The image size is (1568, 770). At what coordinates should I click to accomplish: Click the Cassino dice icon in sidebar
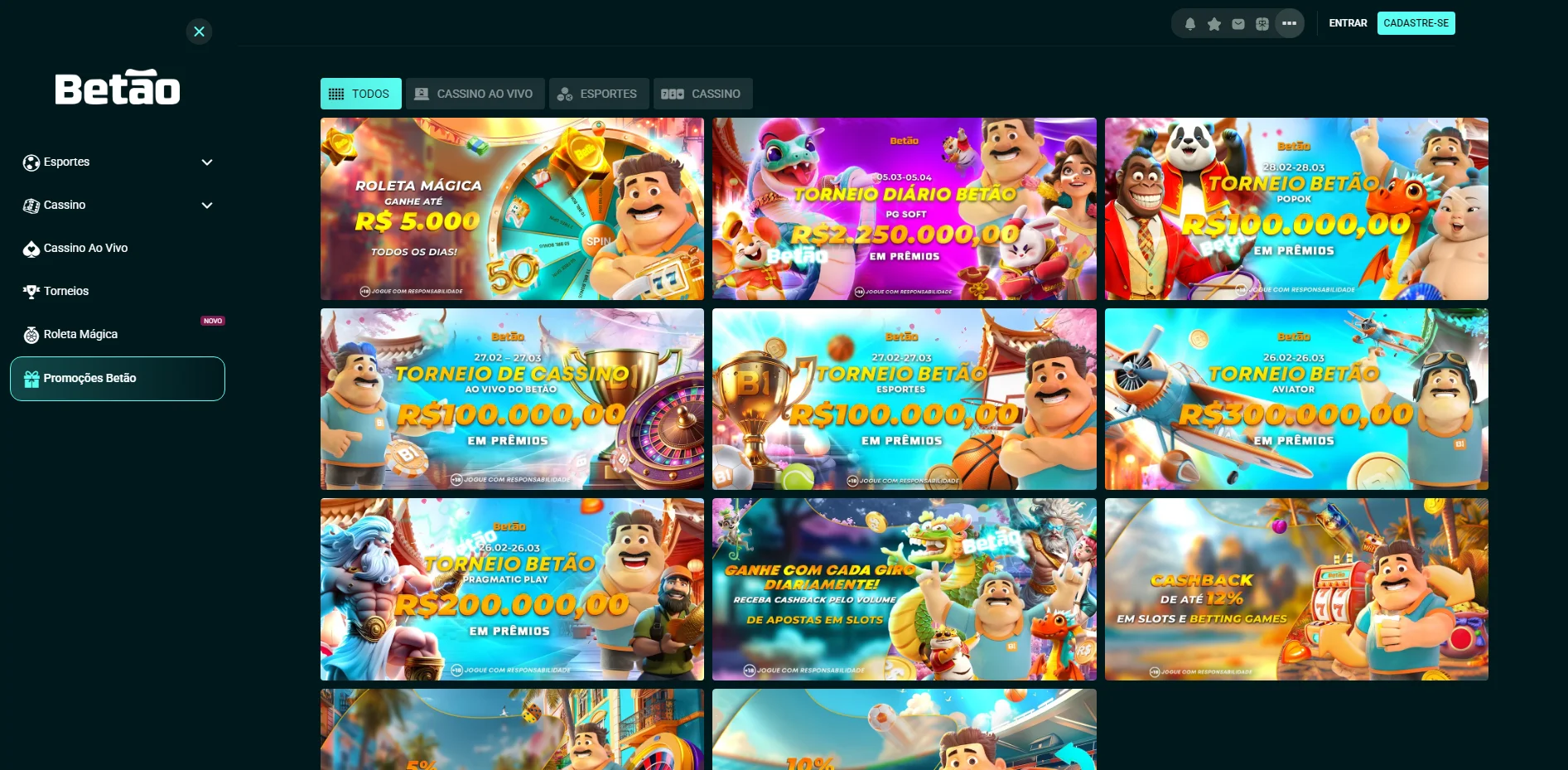(x=31, y=206)
